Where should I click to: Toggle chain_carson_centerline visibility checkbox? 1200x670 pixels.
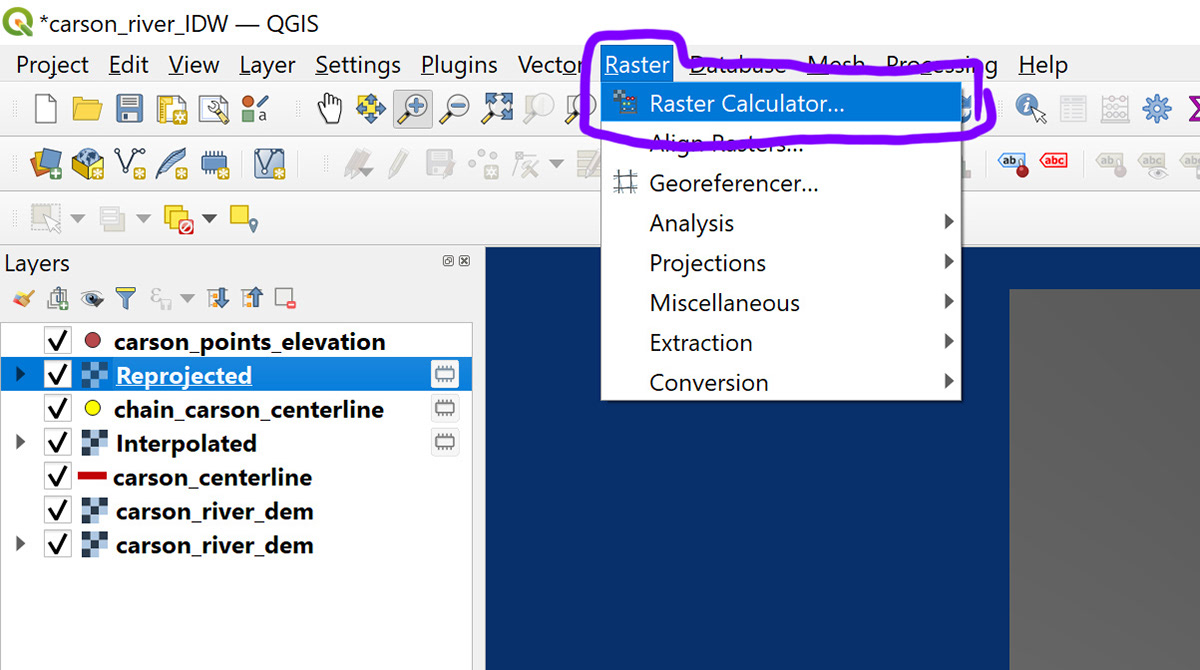[58, 409]
